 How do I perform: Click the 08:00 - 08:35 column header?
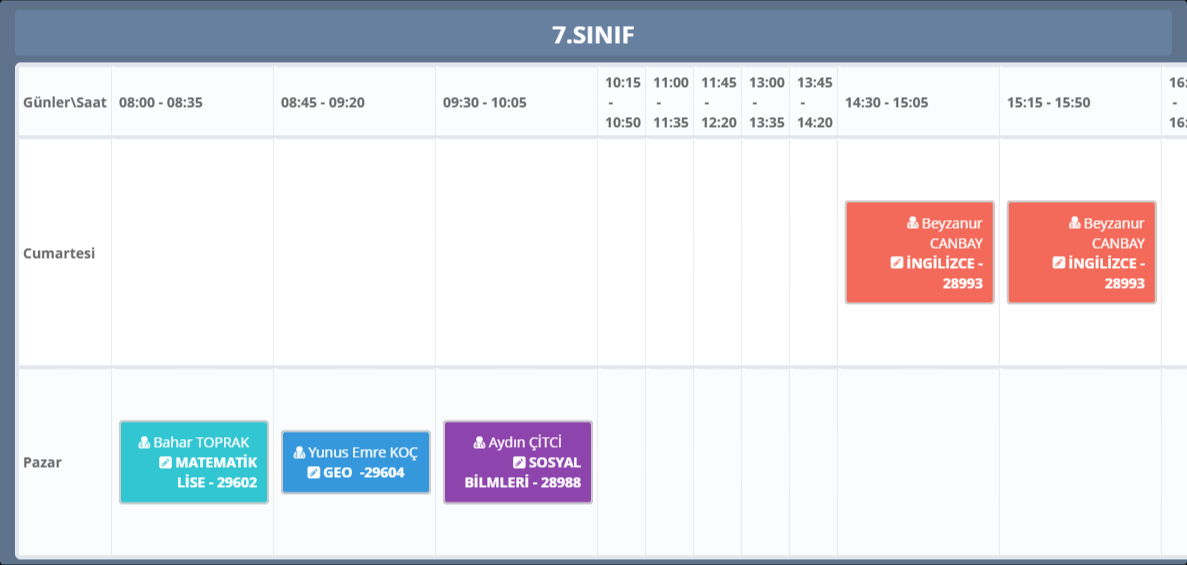(161, 102)
